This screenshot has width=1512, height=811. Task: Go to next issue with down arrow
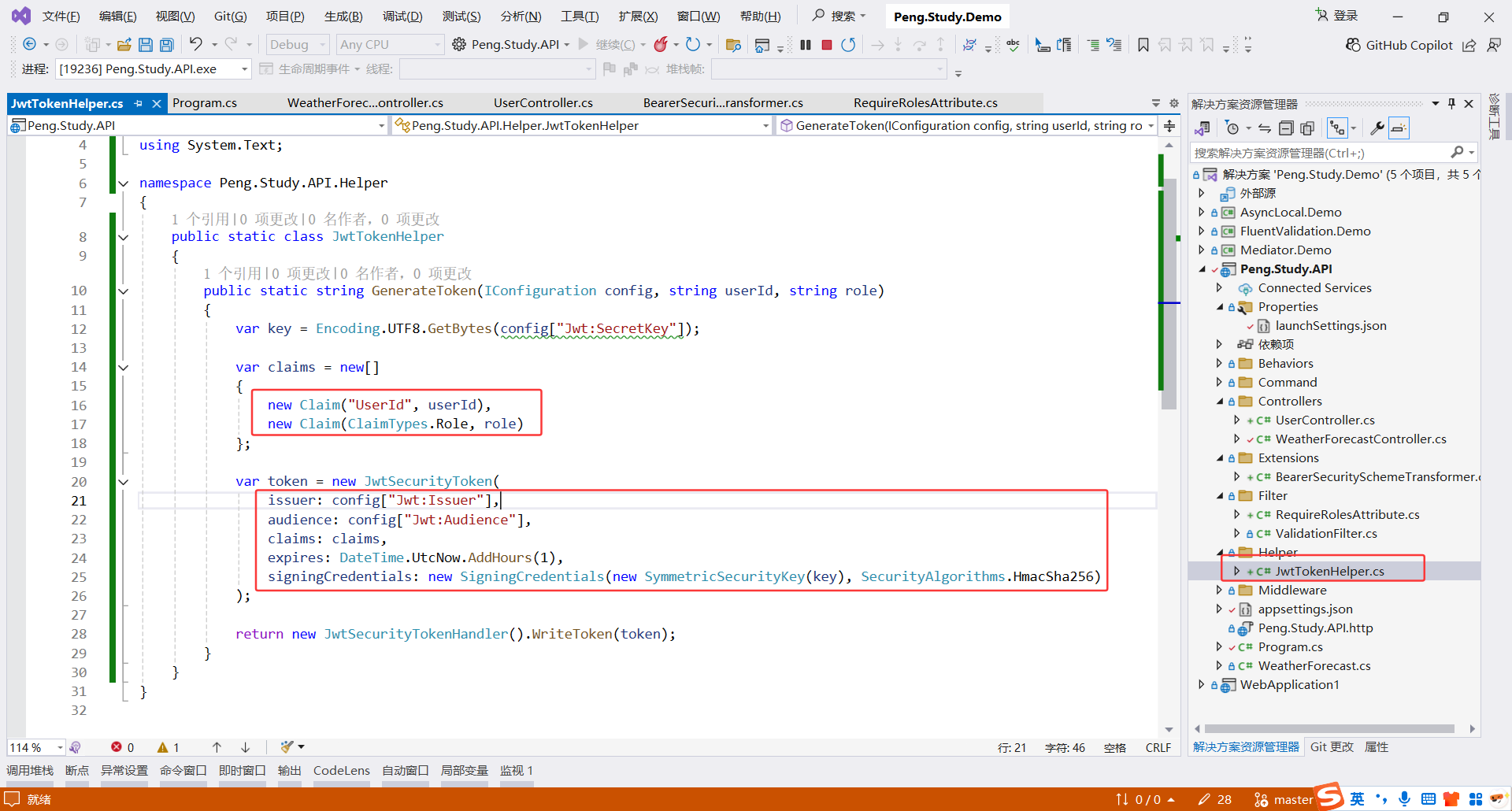tap(246, 747)
